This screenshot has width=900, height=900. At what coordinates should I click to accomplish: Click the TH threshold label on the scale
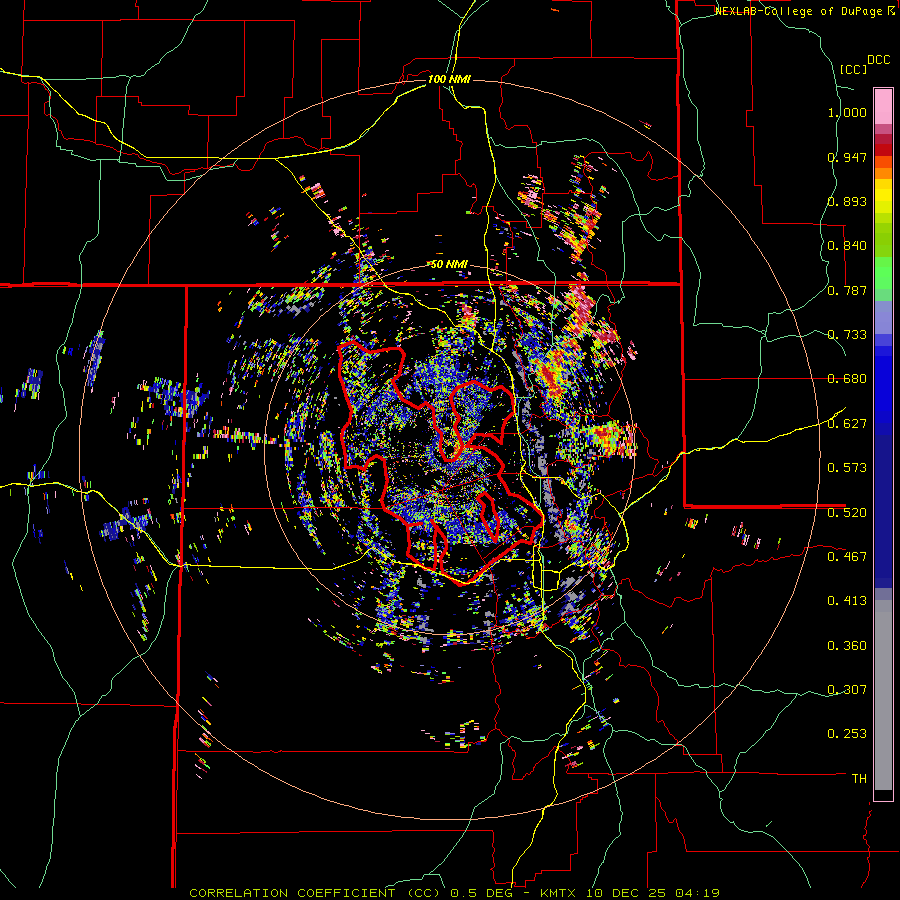point(859,778)
